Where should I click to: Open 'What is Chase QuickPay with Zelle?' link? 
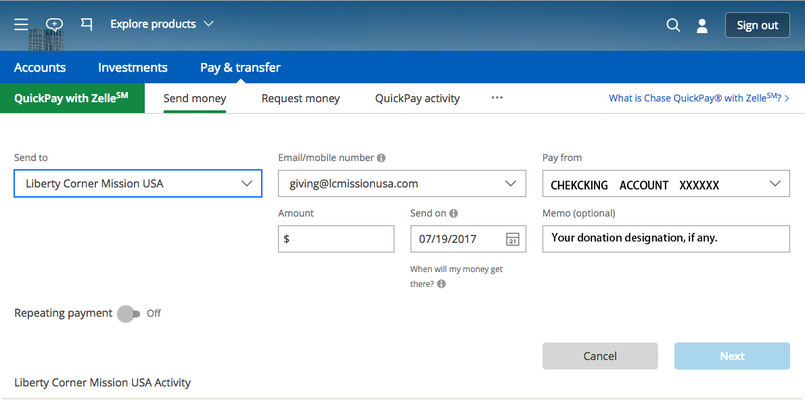[699, 98]
